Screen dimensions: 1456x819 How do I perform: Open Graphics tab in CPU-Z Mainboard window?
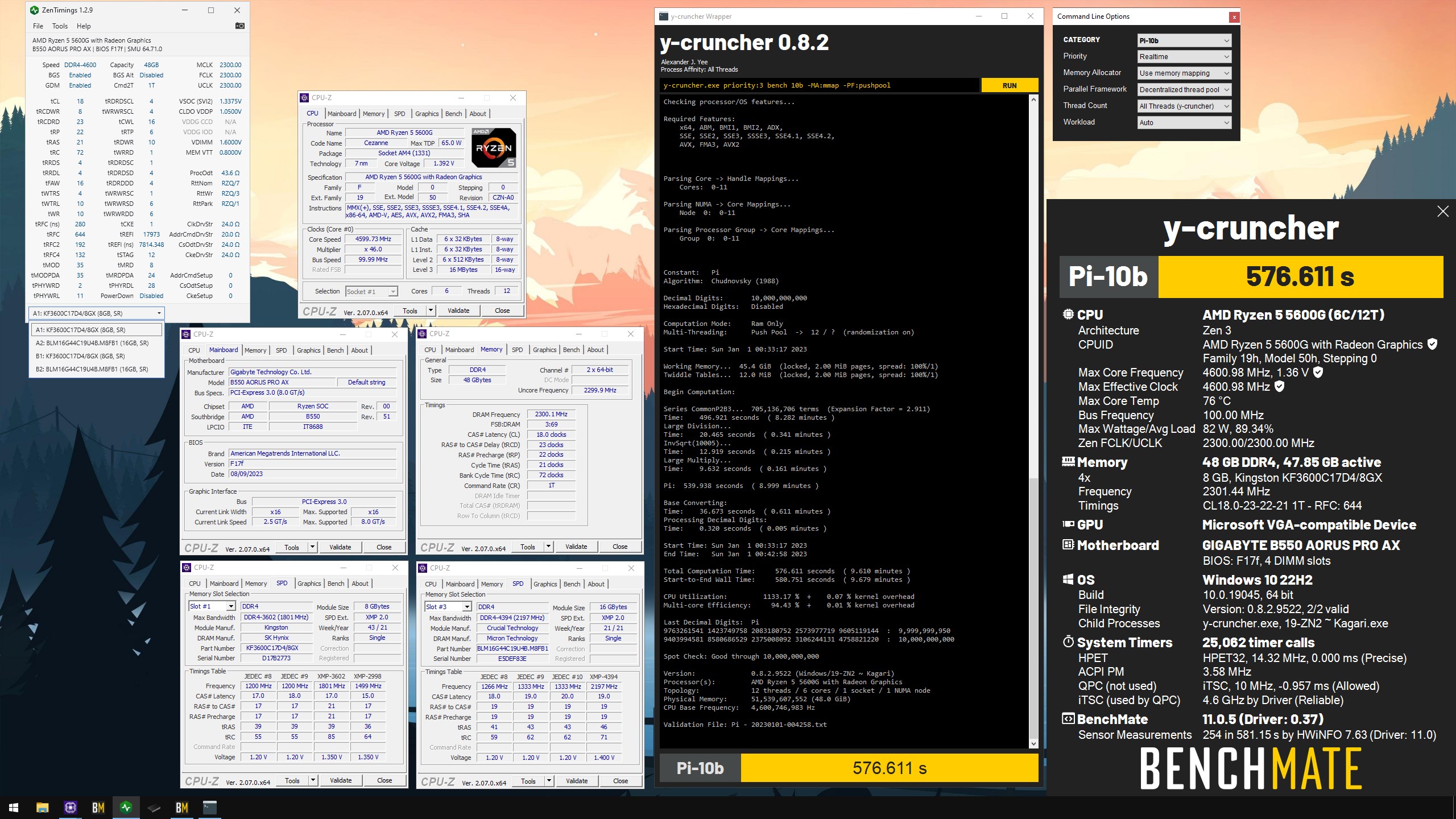coord(309,350)
